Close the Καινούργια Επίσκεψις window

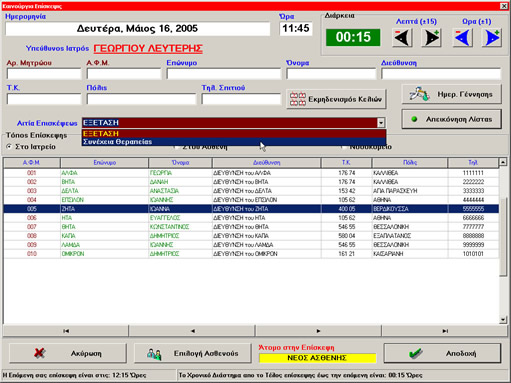click(x=504, y=6)
